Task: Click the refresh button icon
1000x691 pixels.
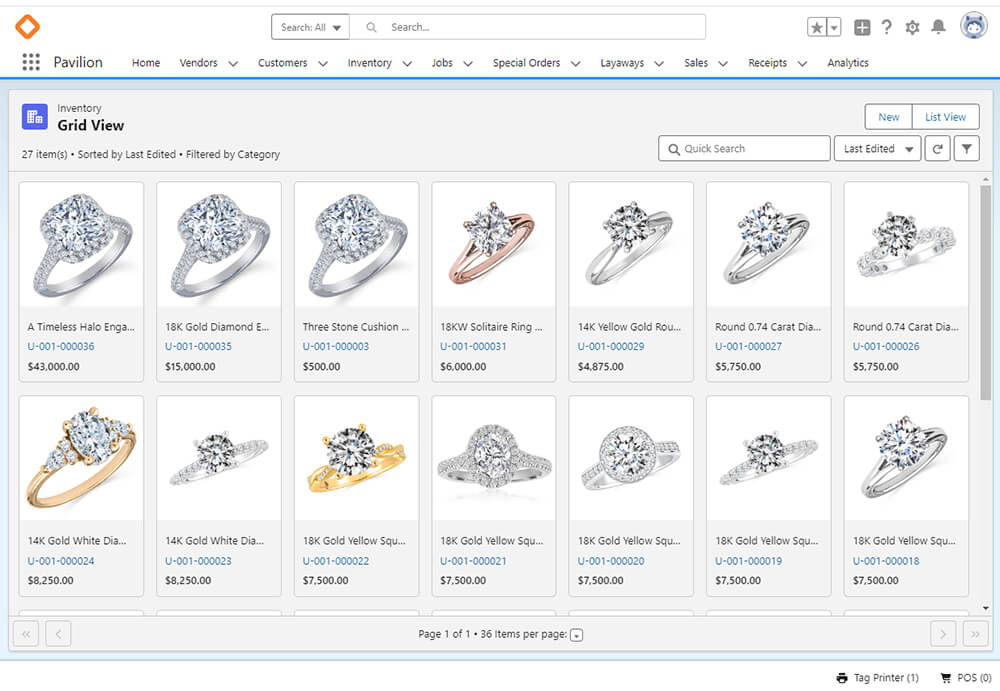Action: (938, 149)
